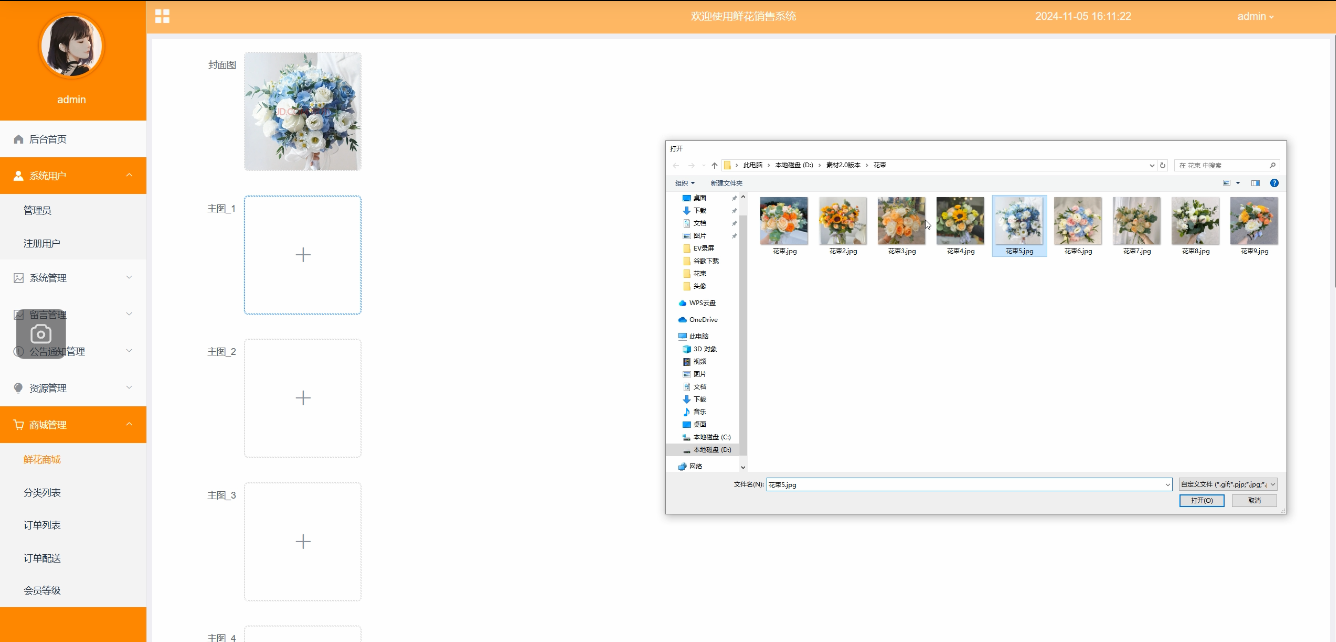This screenshot has width=1336, height=642.
Task: Expand the 留言管理 menu section
Action: [129, 314]
